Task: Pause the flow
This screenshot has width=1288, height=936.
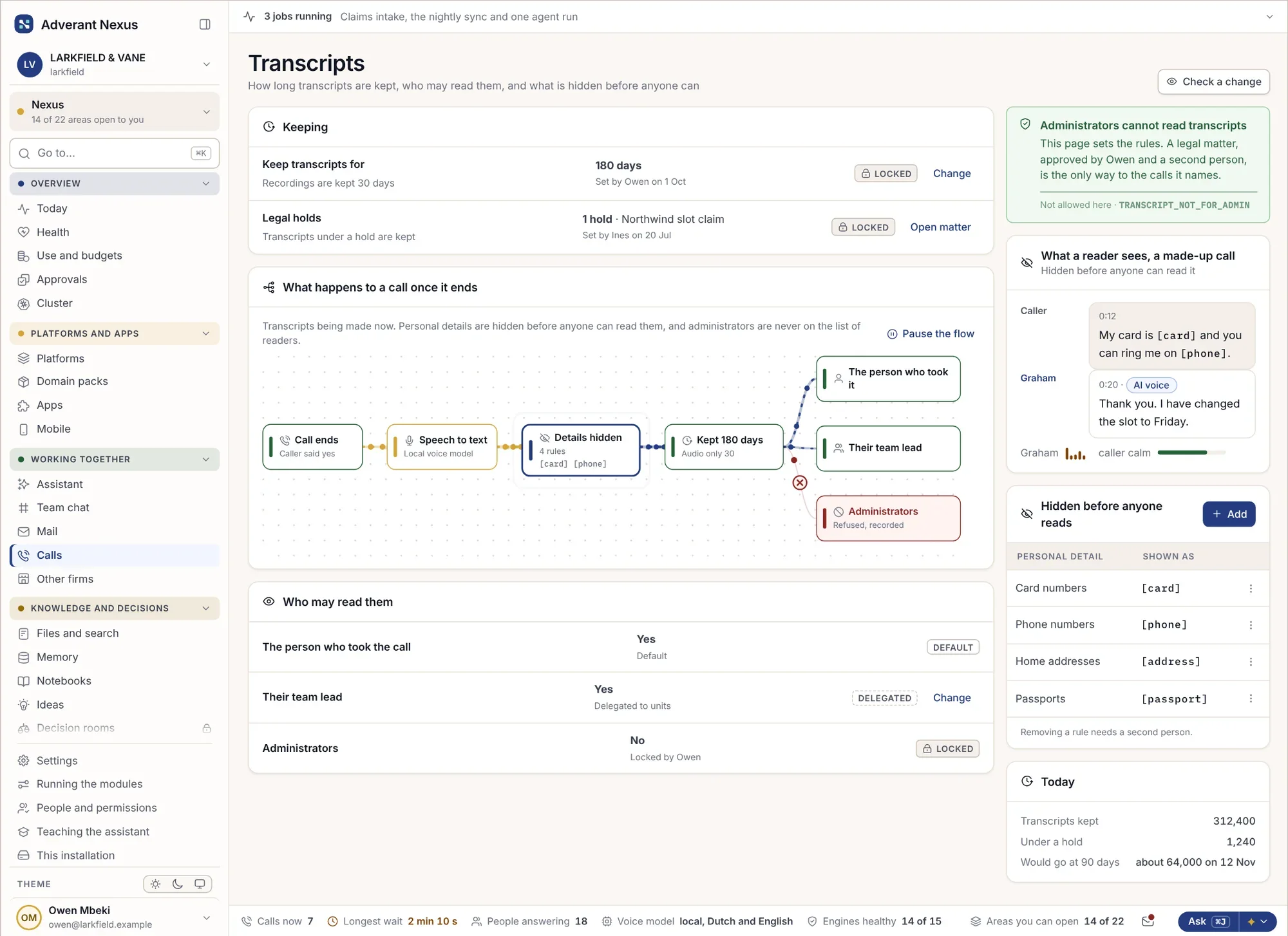Action: [x=931, y=333]
